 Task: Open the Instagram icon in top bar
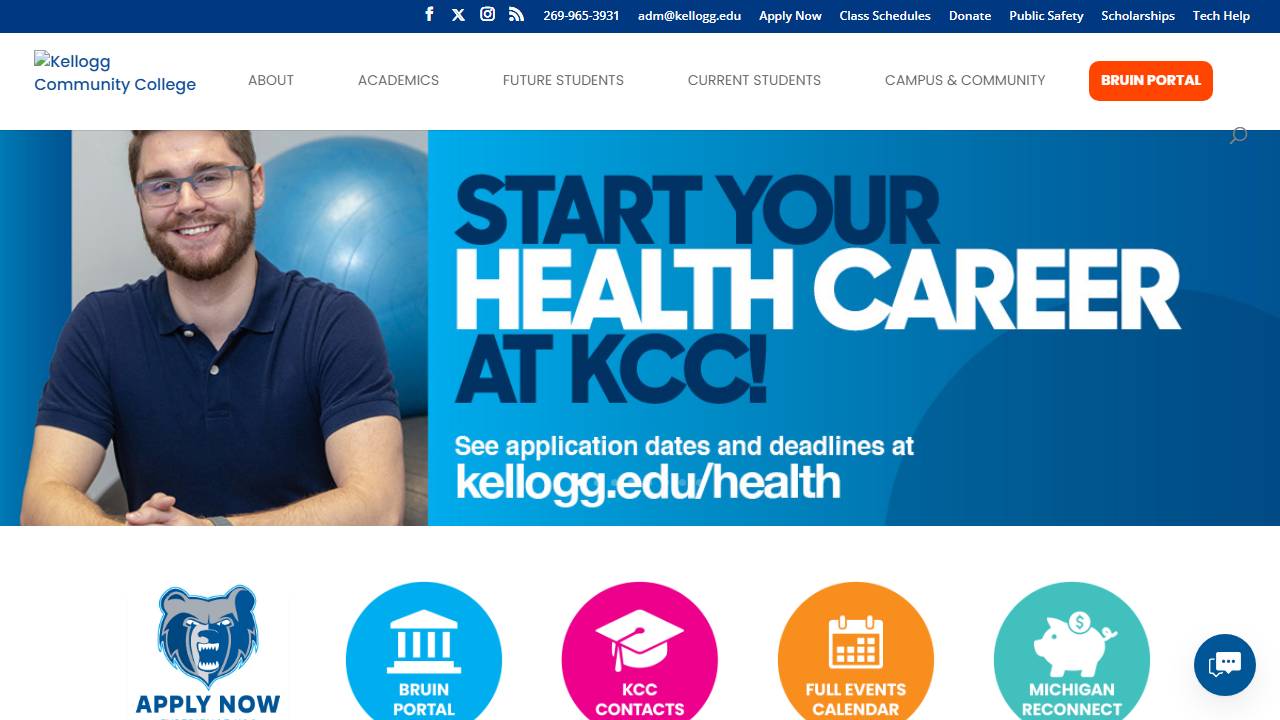487,14
